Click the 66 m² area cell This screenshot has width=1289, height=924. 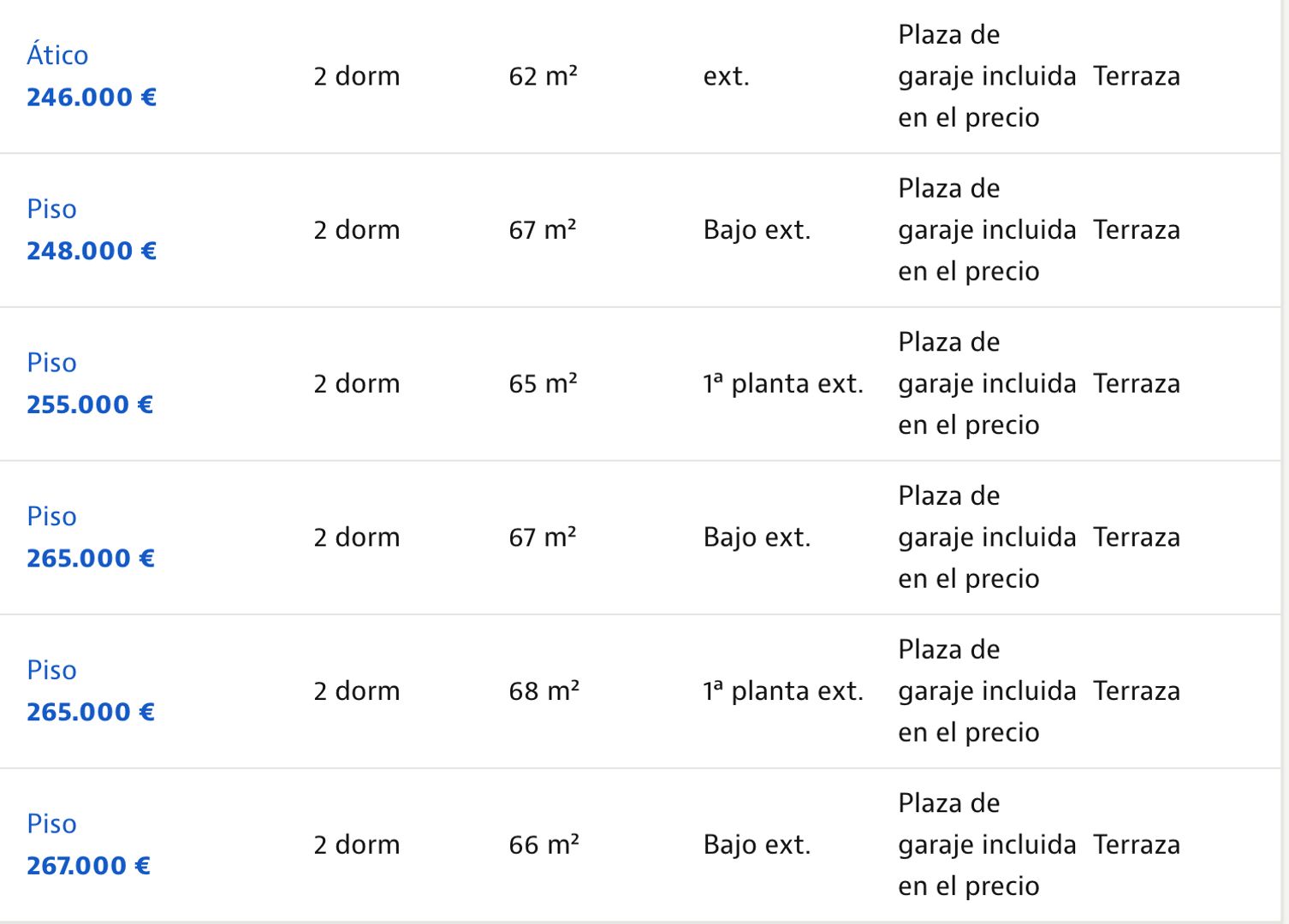(x=544, y=844)
